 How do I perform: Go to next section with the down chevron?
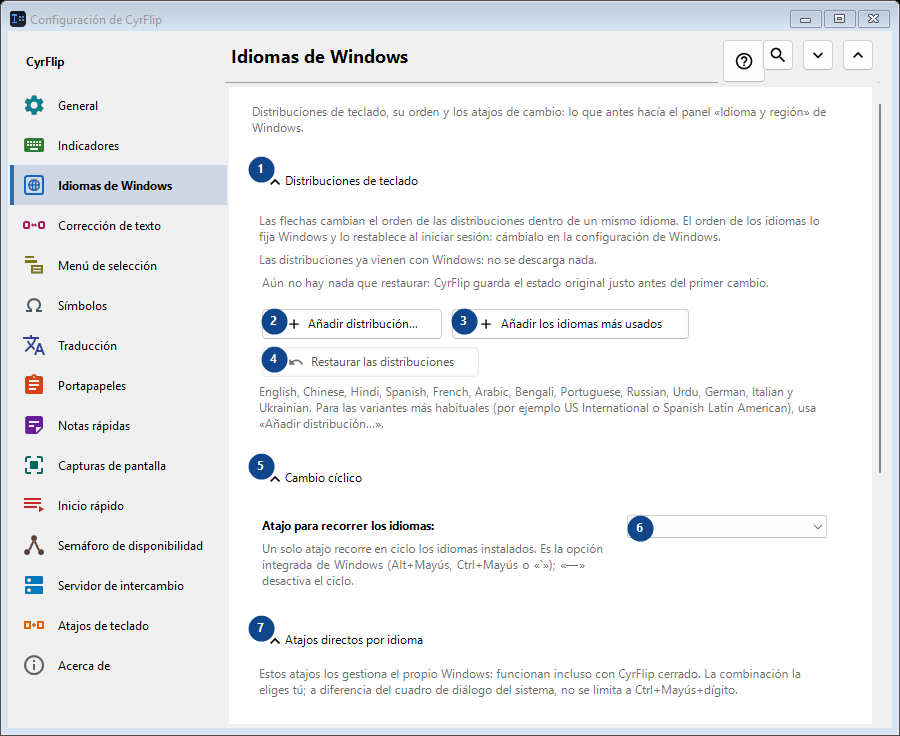pyautogui.click(x=818, y=55)
